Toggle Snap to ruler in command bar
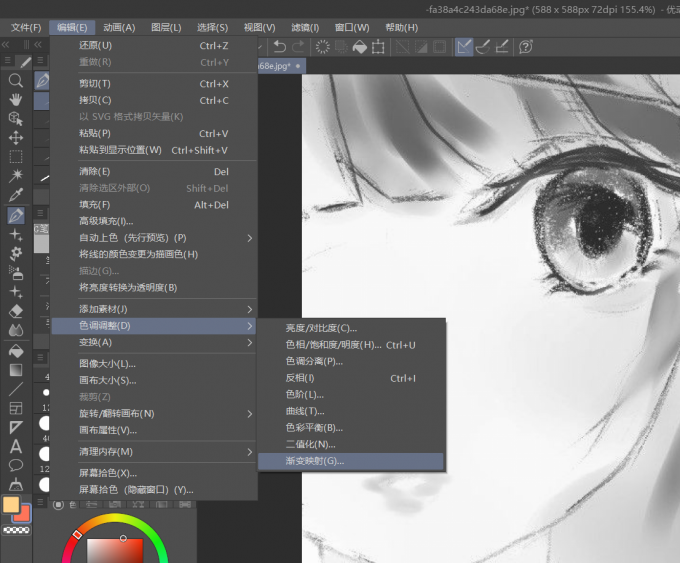 464,46
